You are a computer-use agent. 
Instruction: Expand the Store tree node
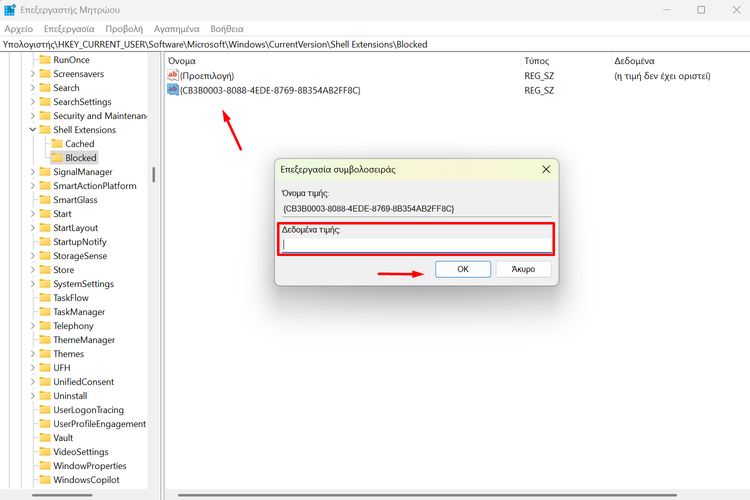click(33, 270)
